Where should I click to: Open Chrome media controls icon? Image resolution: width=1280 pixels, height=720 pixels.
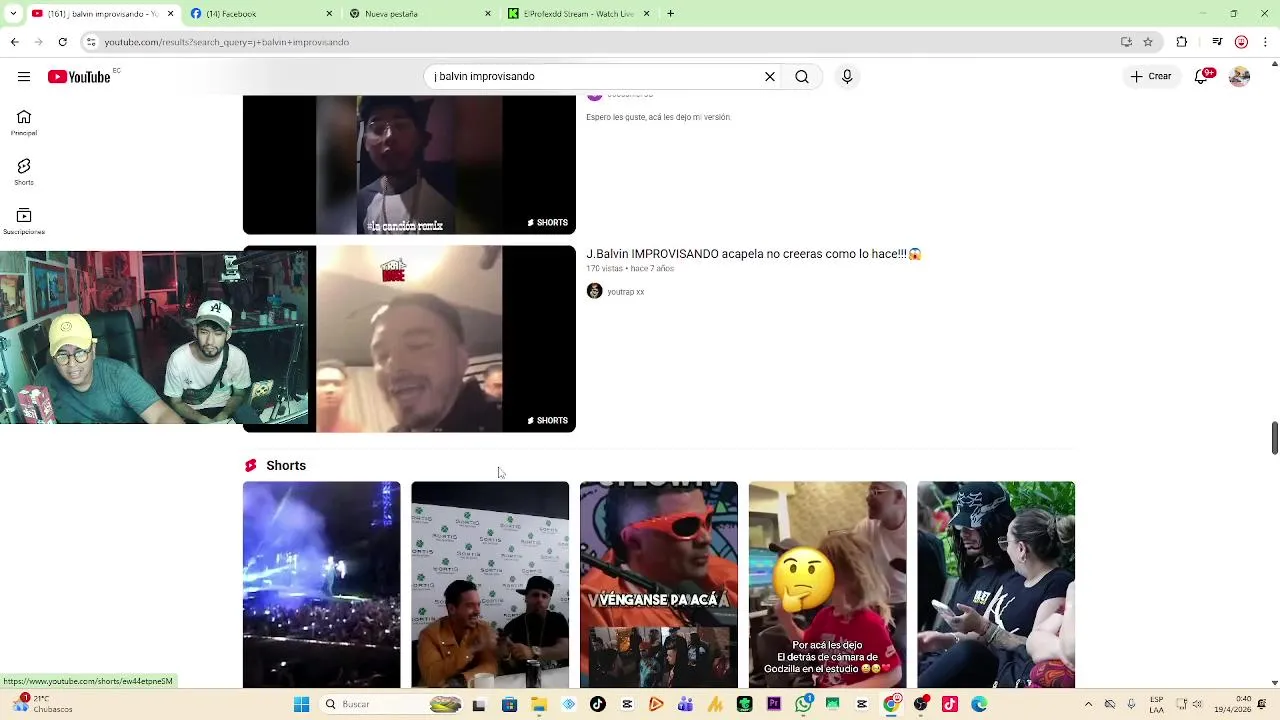coord(1217,42)
